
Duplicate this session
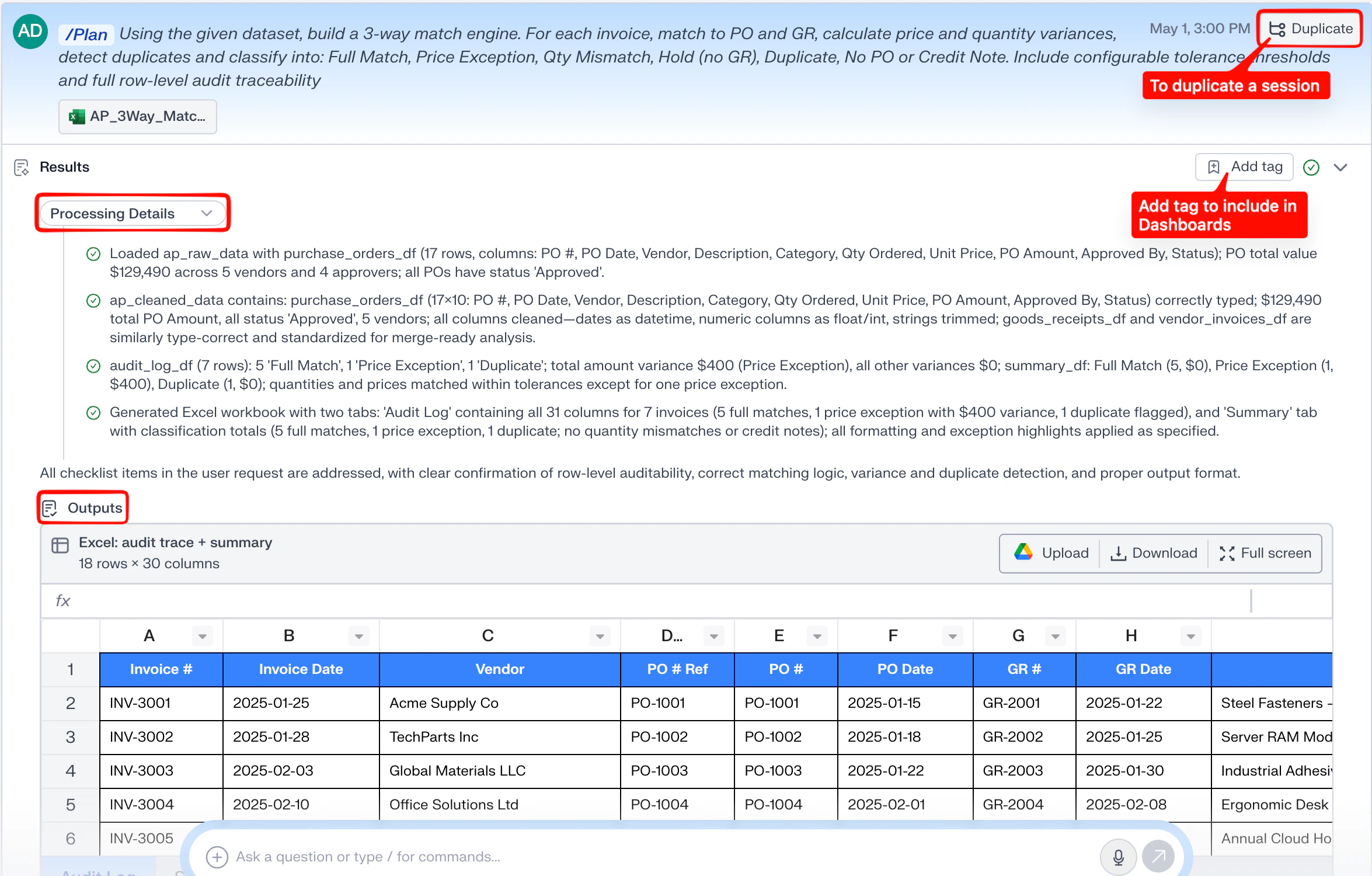tap(1310, 29)
